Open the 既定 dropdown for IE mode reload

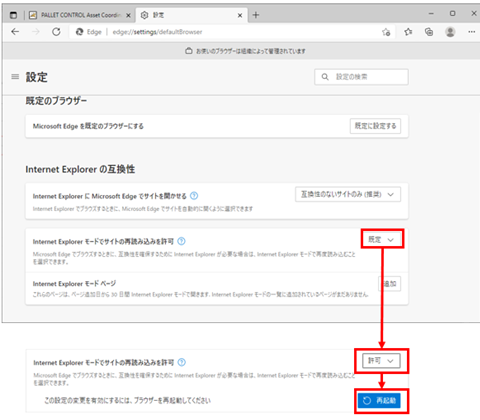coord(382,239)
